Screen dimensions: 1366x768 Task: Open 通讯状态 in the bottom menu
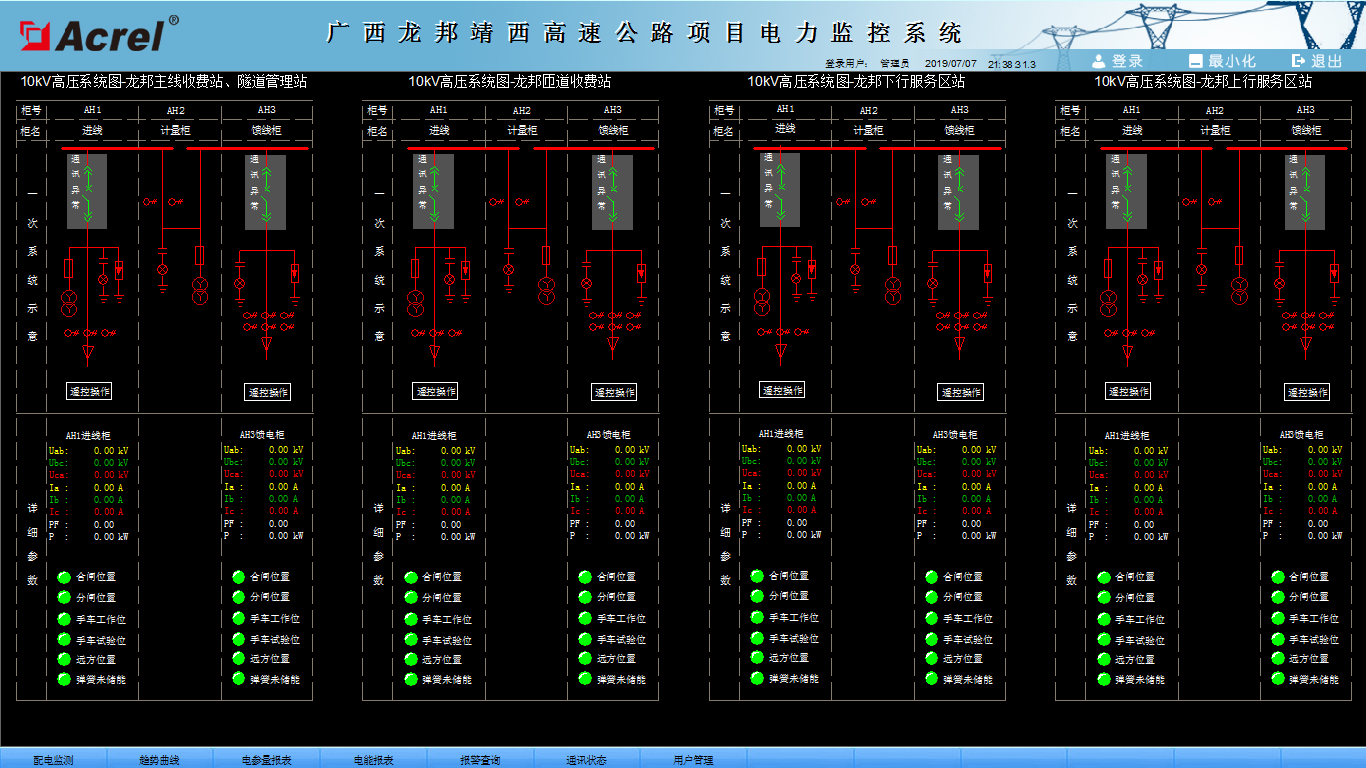click(x=587, y=760)
